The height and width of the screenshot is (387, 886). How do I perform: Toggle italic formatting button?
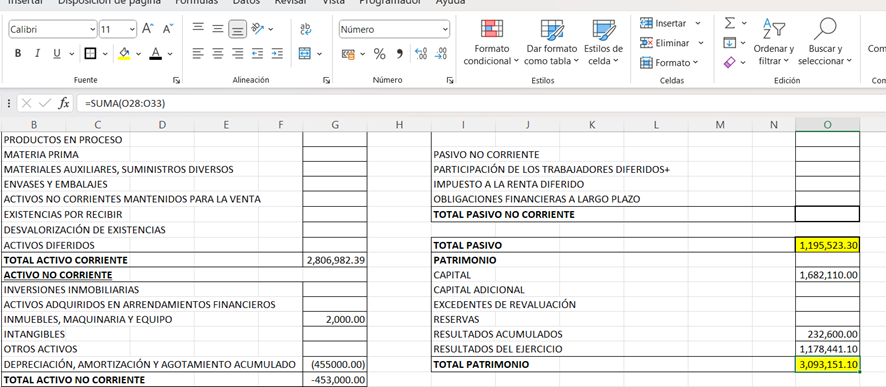[37, 54]
